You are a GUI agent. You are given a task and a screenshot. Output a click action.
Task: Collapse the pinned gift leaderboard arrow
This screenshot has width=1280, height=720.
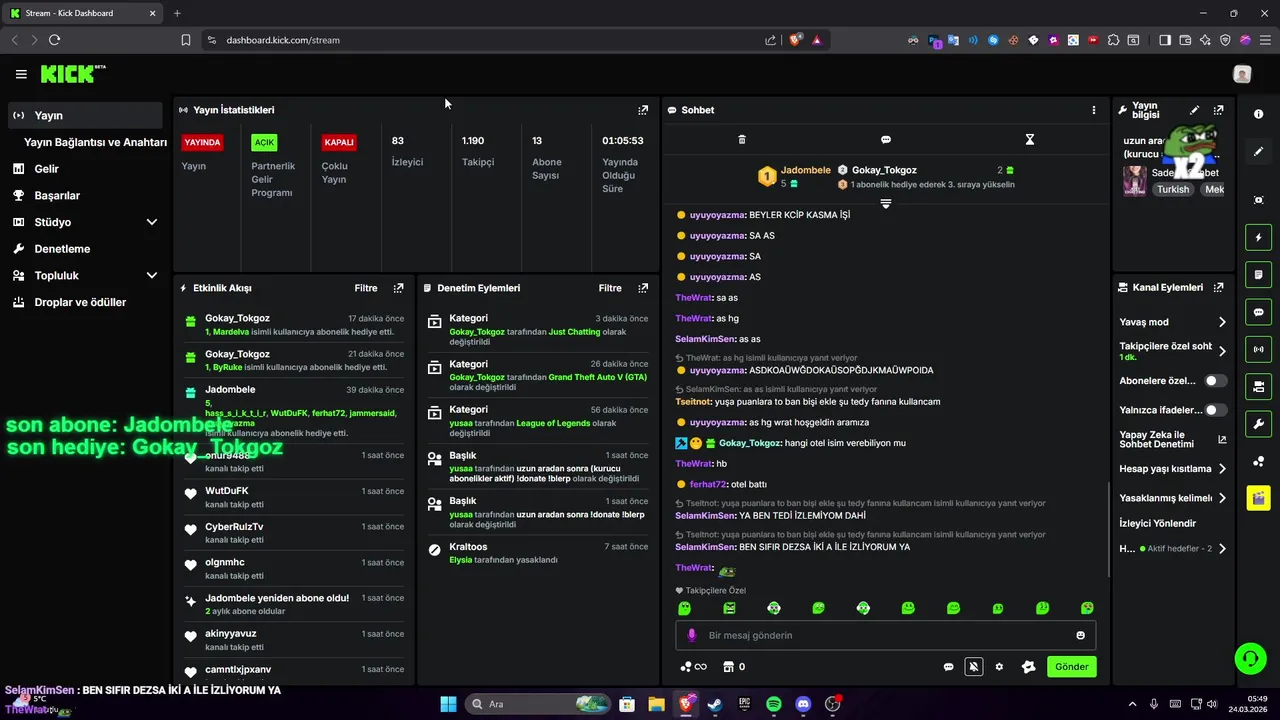pos(886,203)
